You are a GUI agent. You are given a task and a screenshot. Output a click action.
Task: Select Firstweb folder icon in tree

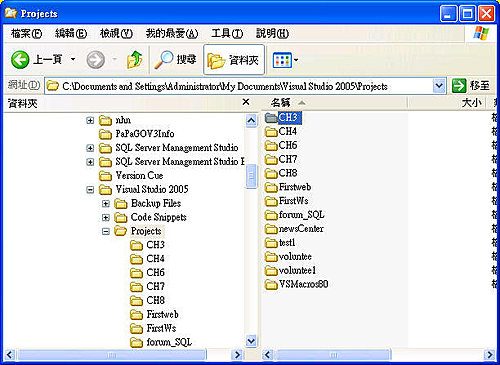point(136,315)
